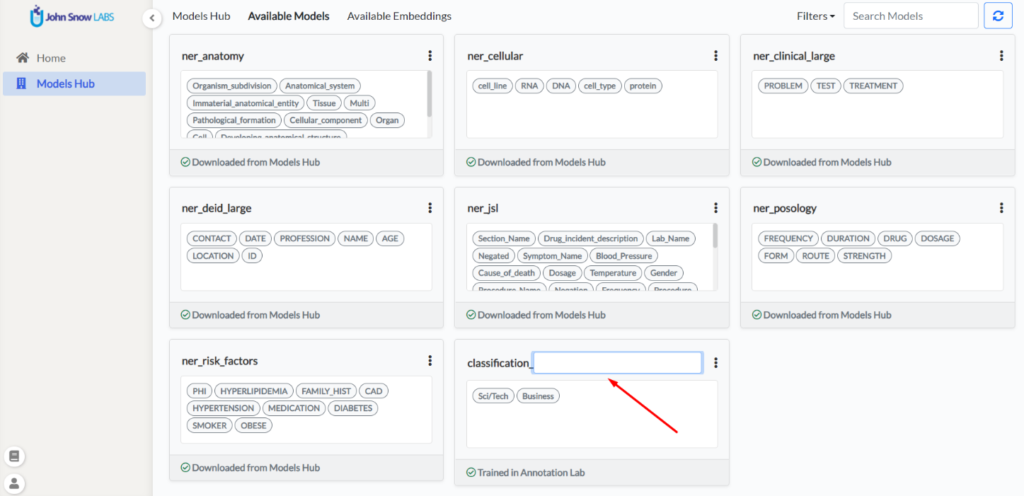Click the Business label tag
Viewport: 1024px width, 496px height.
coord(538,395)
